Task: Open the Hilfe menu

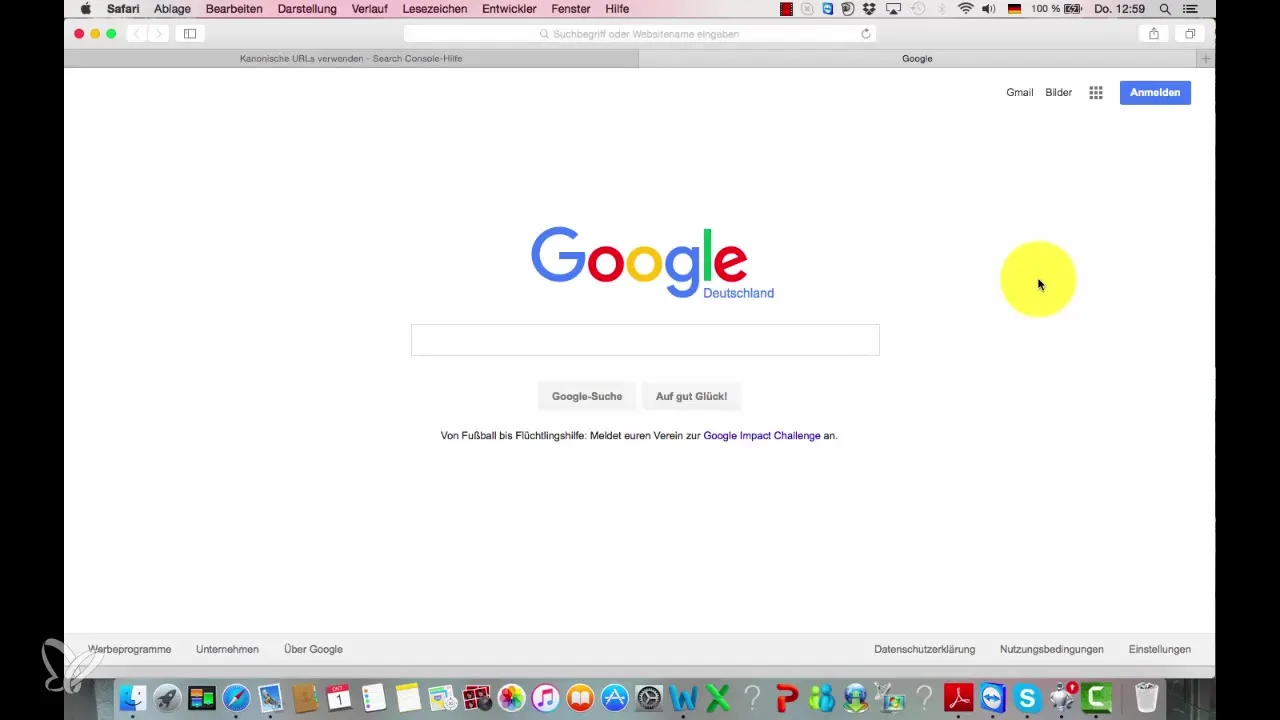Action: [x=617, y=9]
